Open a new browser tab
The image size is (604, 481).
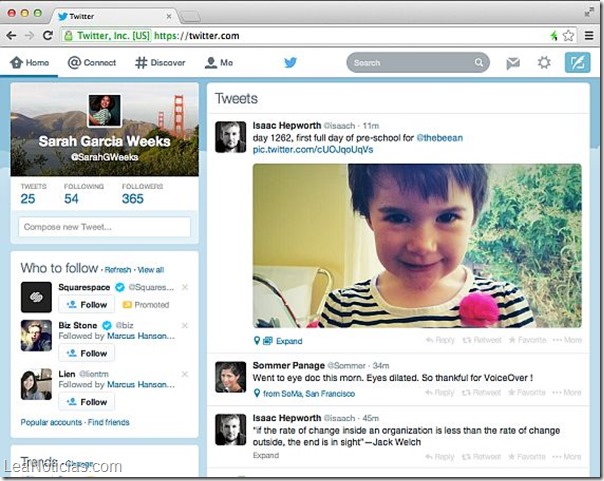[x=190, y=17]
